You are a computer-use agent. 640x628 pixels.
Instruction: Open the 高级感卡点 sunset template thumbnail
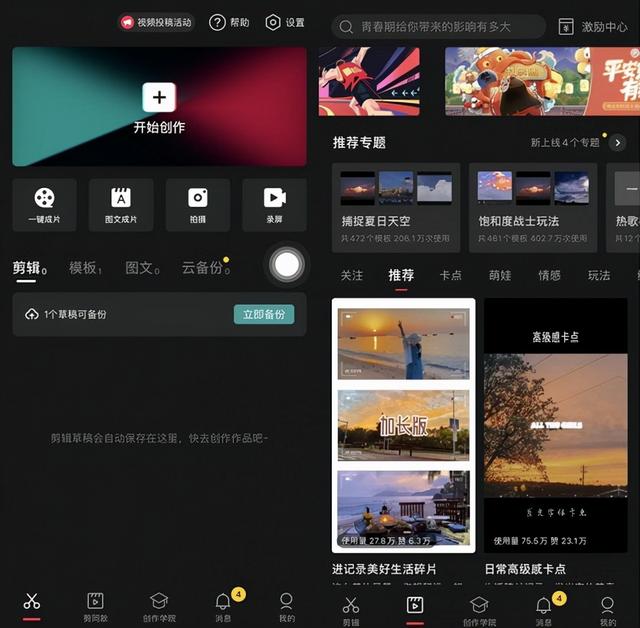[556, 425]
